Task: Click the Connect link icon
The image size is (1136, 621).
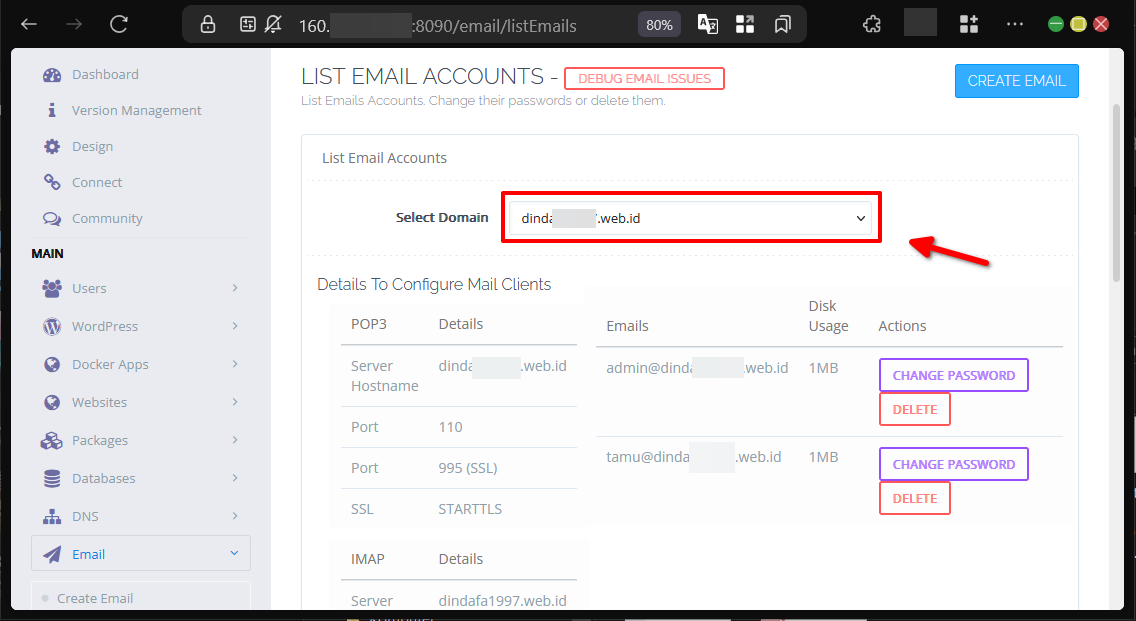Action: tap(52, 183)
